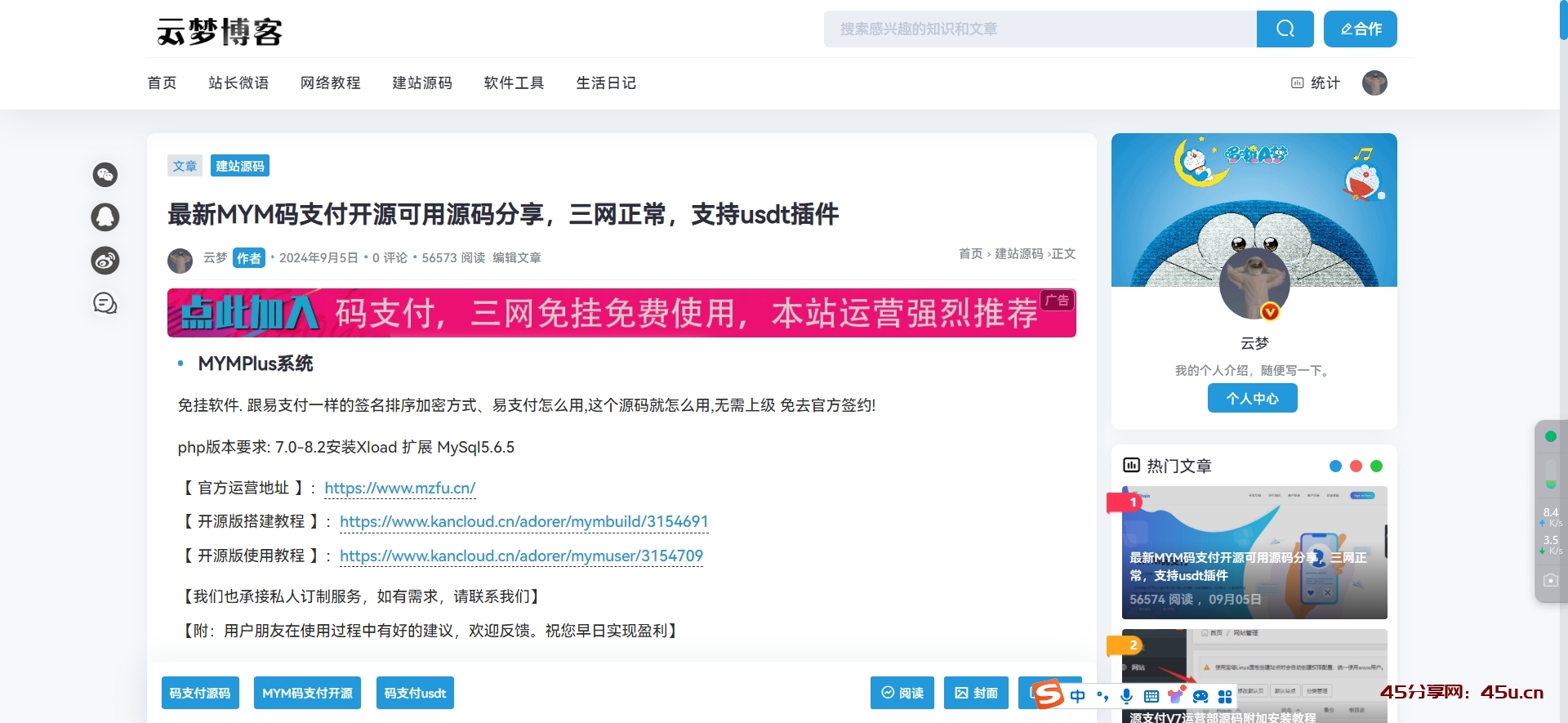
Task: Click the 合作 button in header
Action: 1360,29
